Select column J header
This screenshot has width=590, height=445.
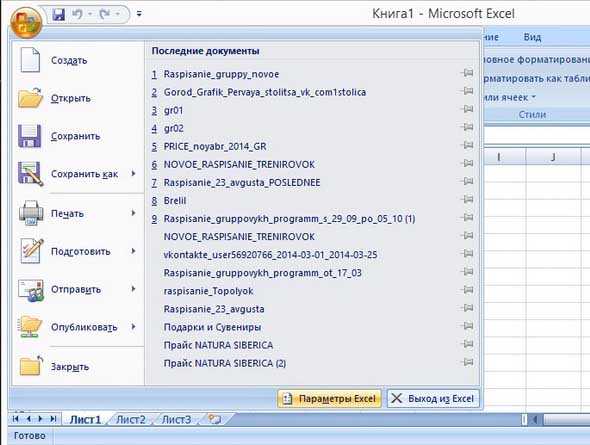point(553,157)
